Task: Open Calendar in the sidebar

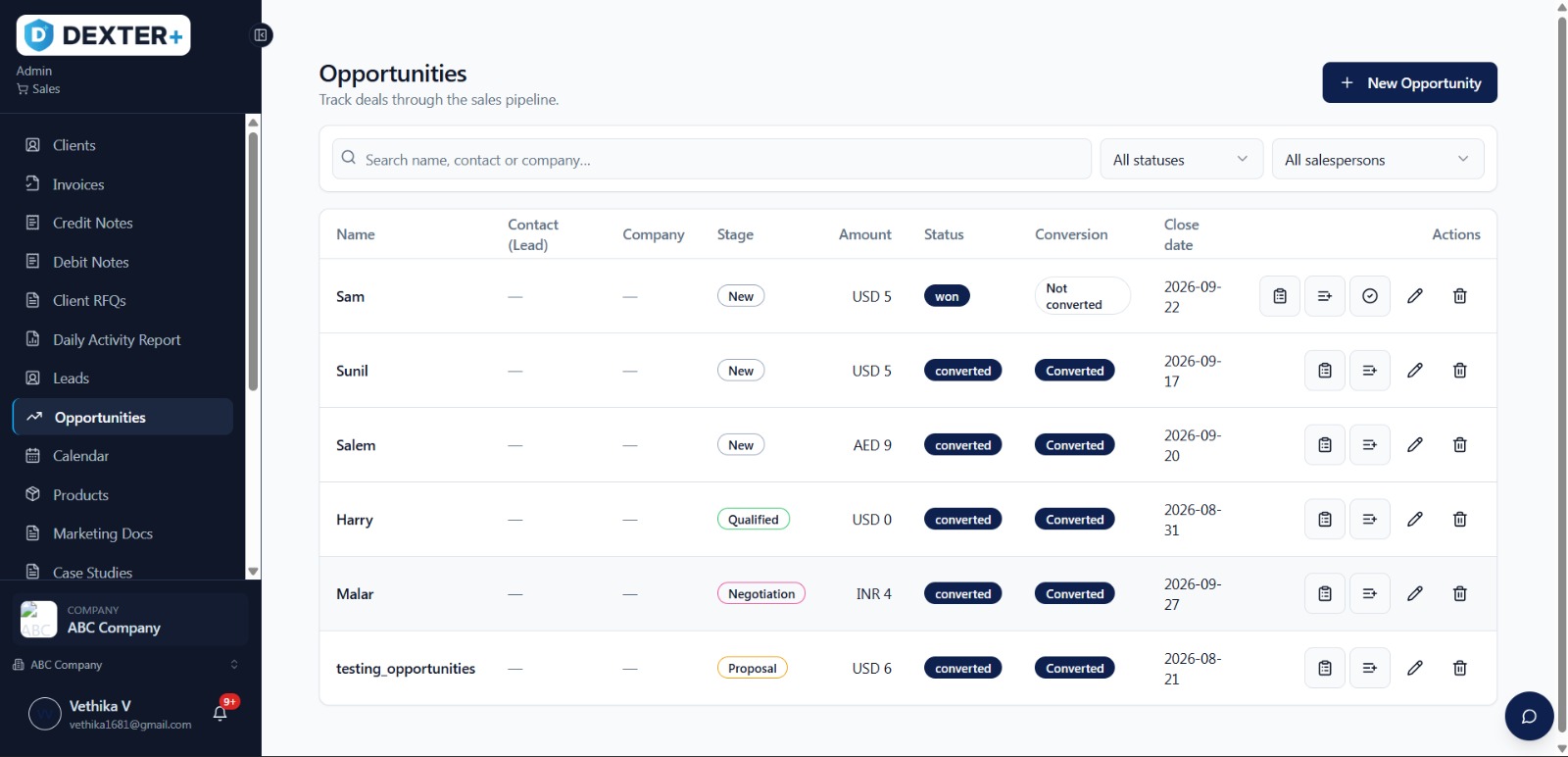Action: pos(122,456)
